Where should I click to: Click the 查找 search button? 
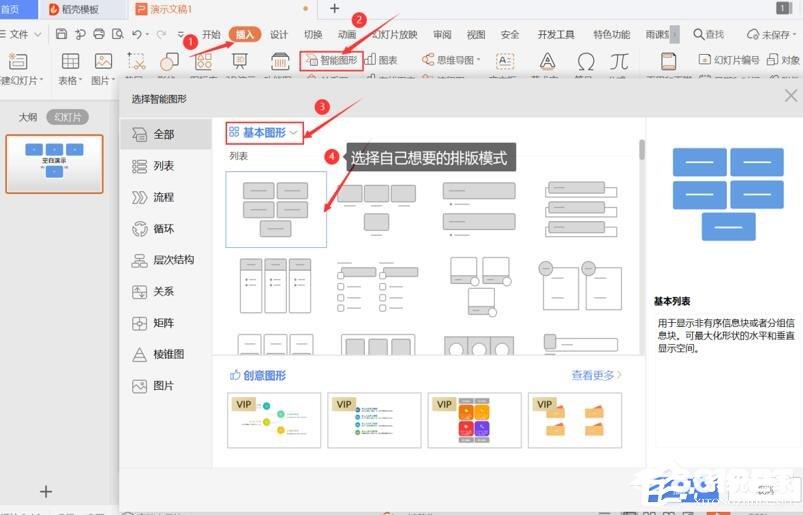point(708,34)
